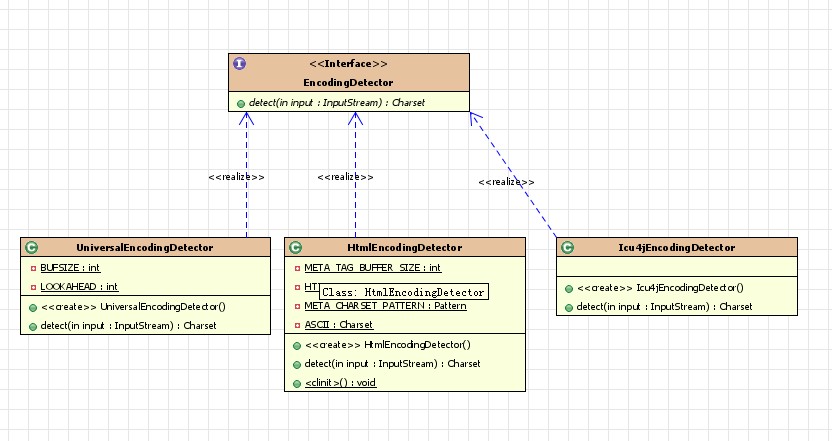Select the interface detect(in input : InputStream) method
This screenshot has height=441, width=832.
tap(337, 102)
